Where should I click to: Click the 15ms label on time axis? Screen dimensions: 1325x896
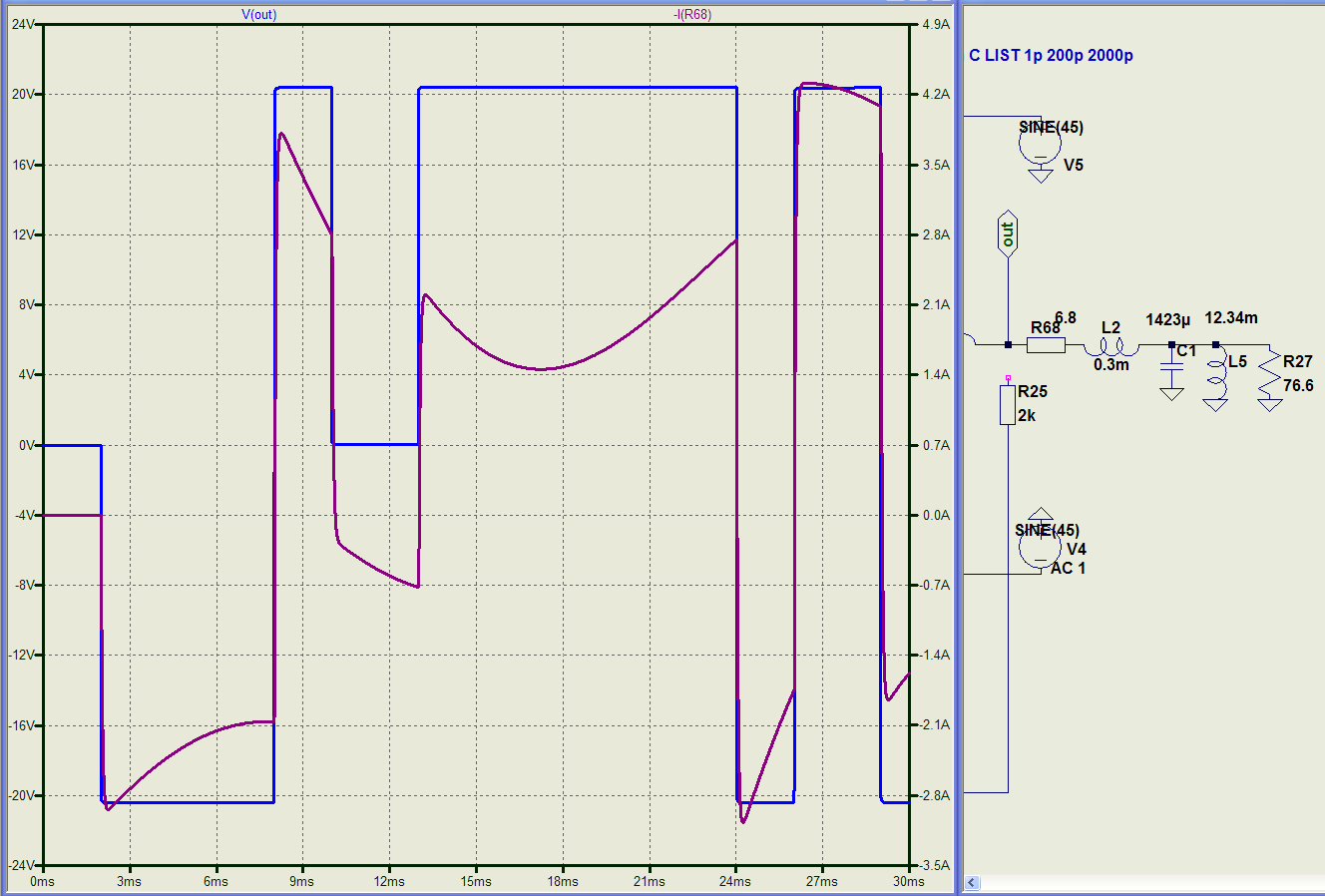tap(476, 881)
